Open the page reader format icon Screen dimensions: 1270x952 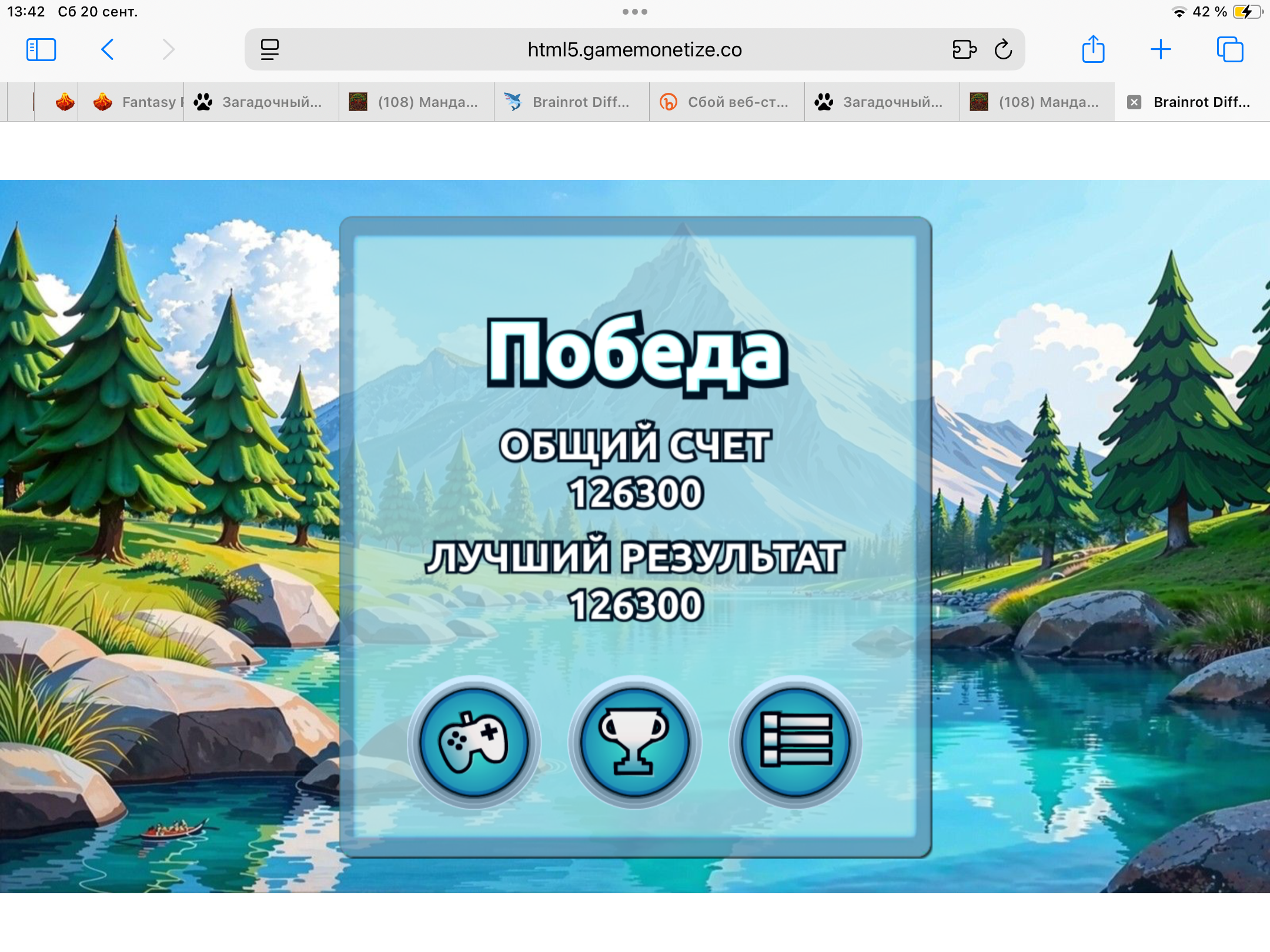click(x=270, y=50)
